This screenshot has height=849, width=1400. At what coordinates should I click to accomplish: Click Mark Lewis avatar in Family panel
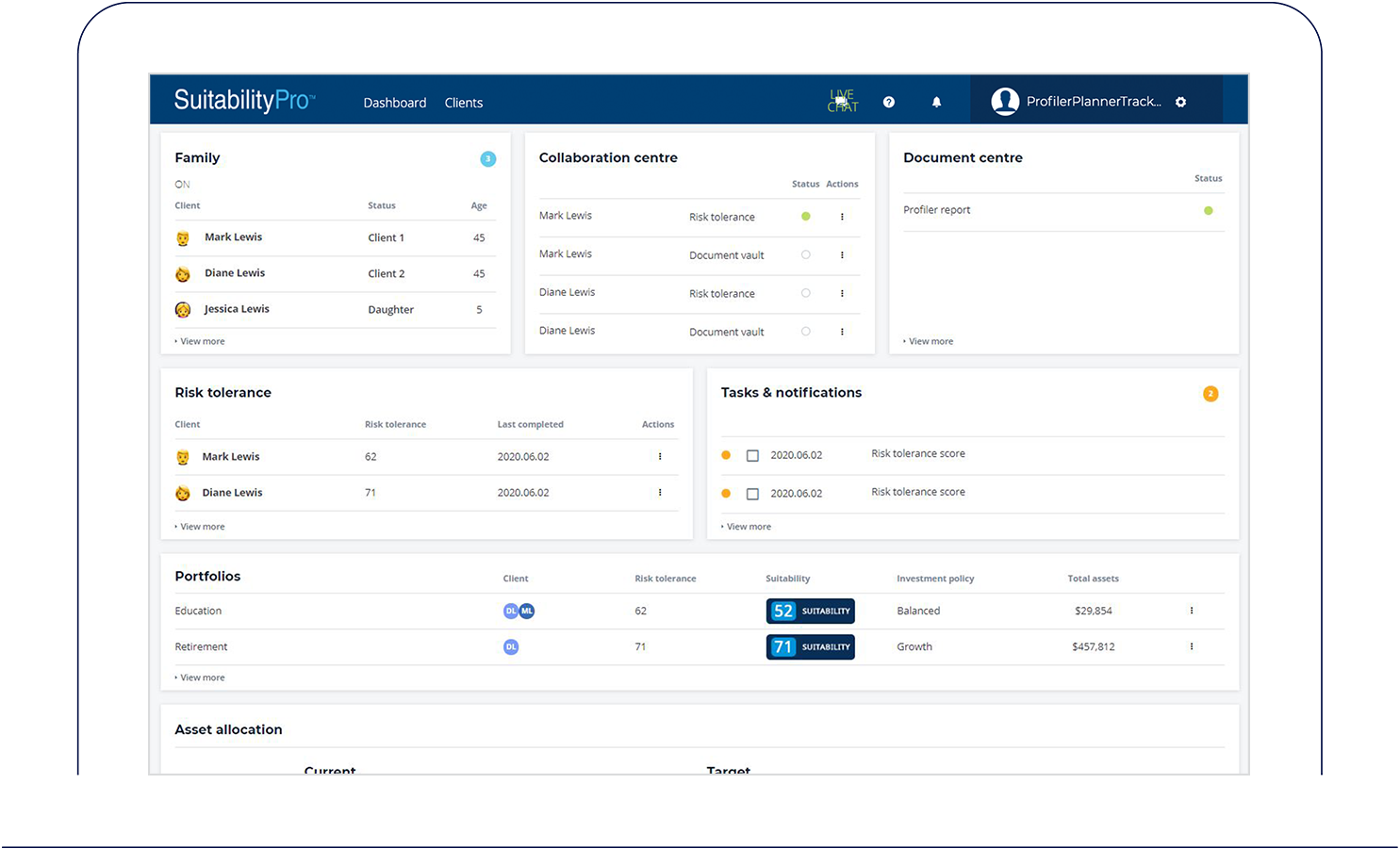click(183, 238)
